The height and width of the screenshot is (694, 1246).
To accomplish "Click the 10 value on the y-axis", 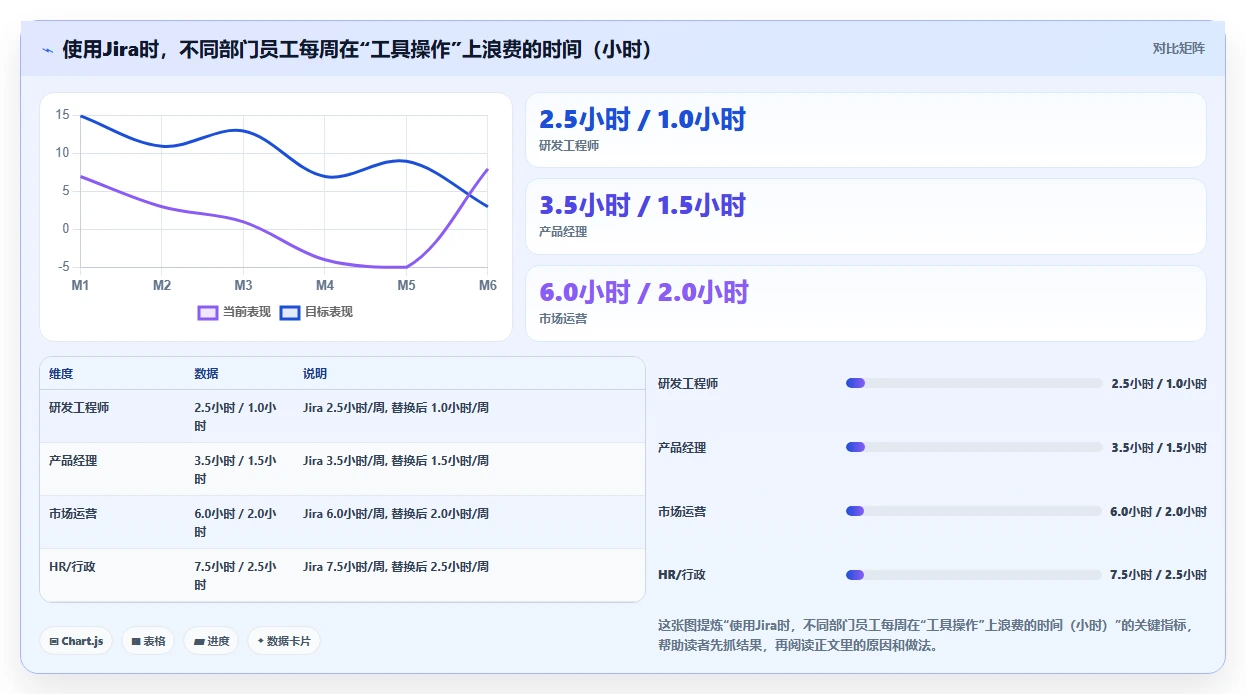I will [x=62, y=153].
